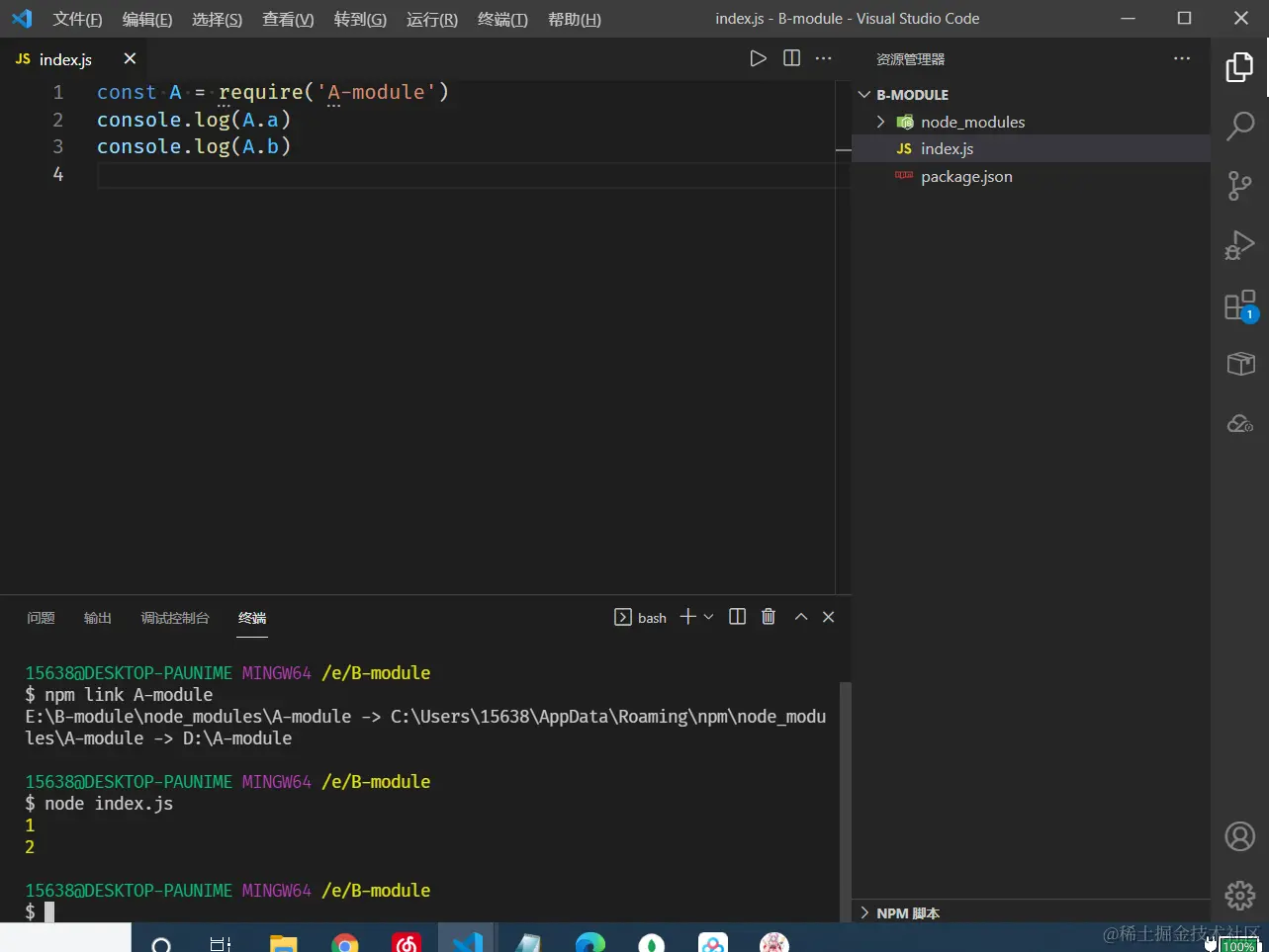
Task: Open Microsoft Edge from the taskbar
Action: pos(590,943)
